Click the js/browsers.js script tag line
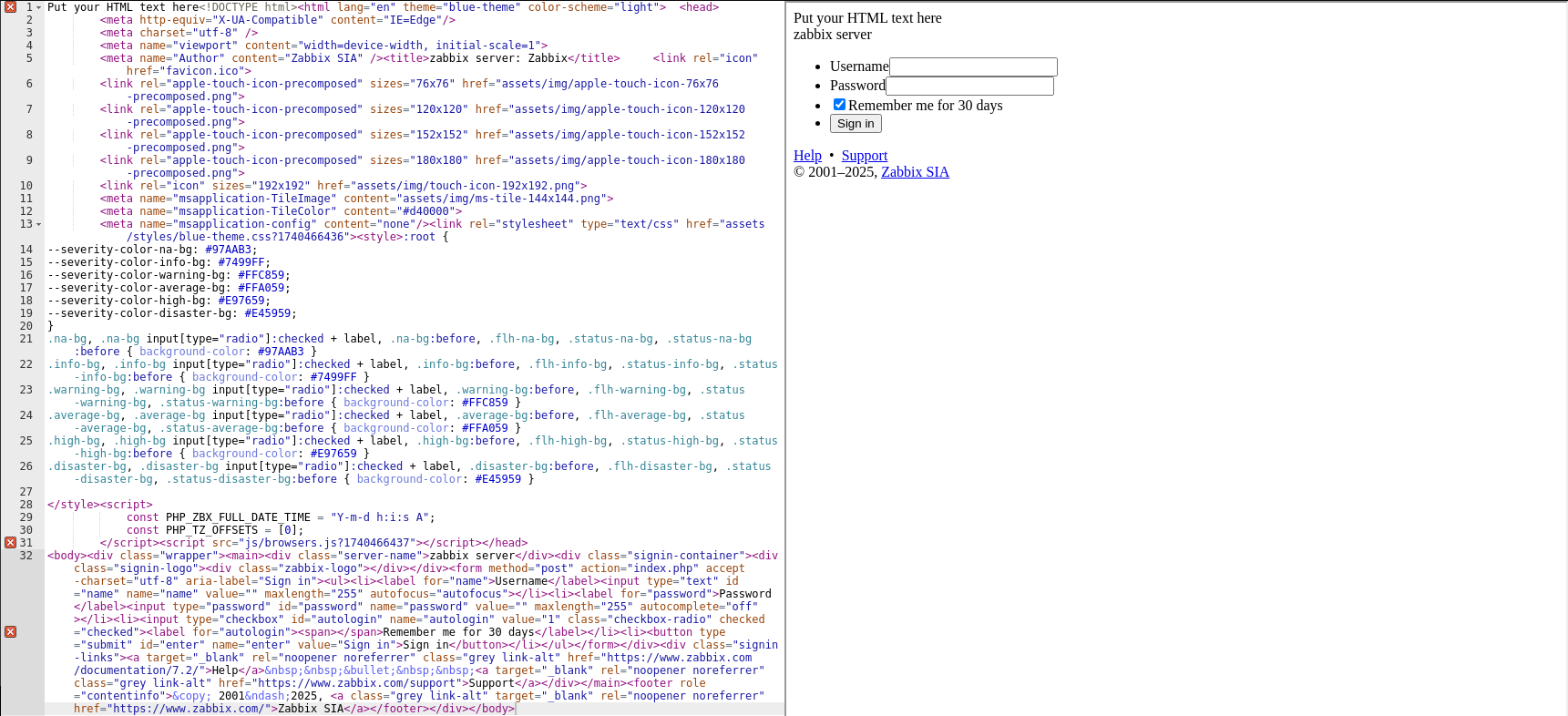This screenshot has height=716, width=1568. click(313, 543)
